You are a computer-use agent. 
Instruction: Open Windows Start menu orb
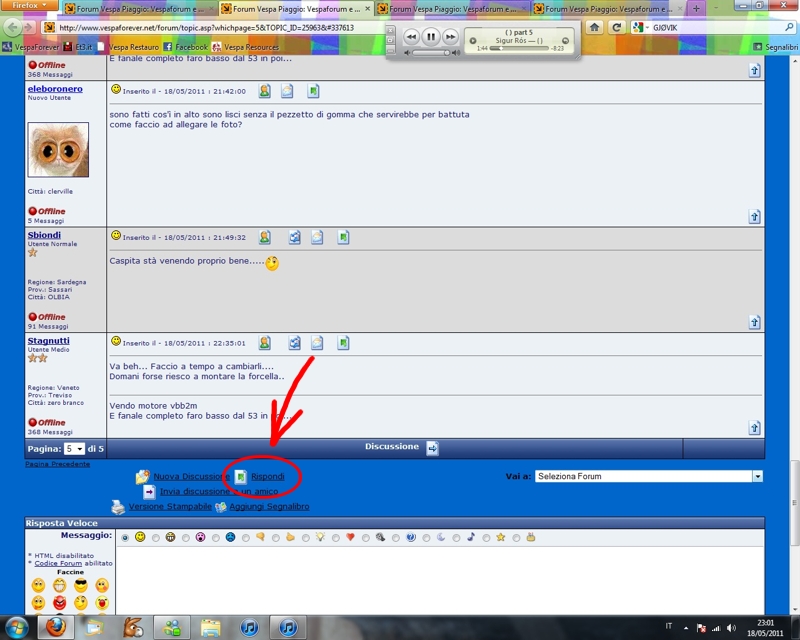pyautogui.click(x=16, y=627)
